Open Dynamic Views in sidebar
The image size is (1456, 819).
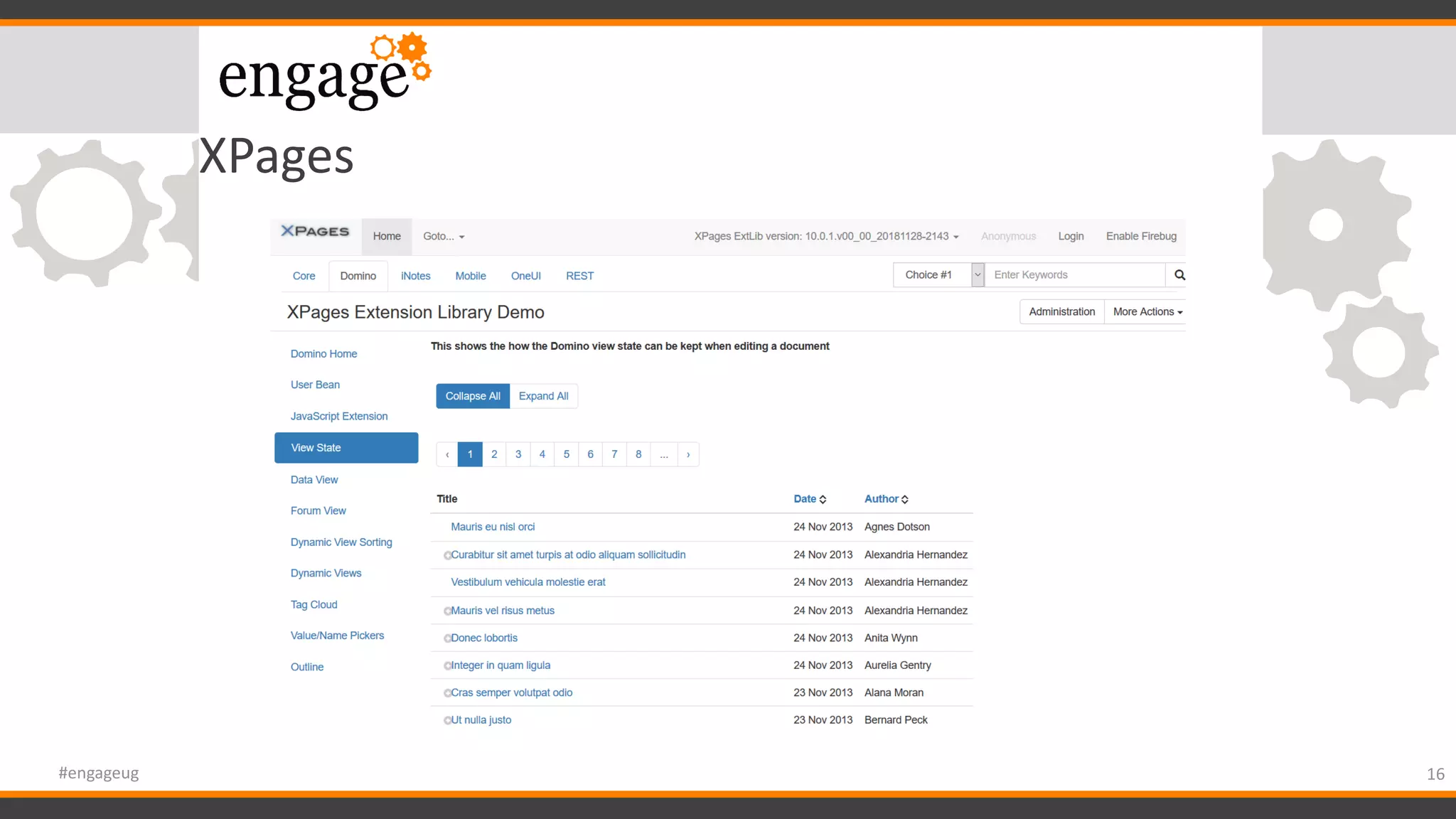(326, 573)
